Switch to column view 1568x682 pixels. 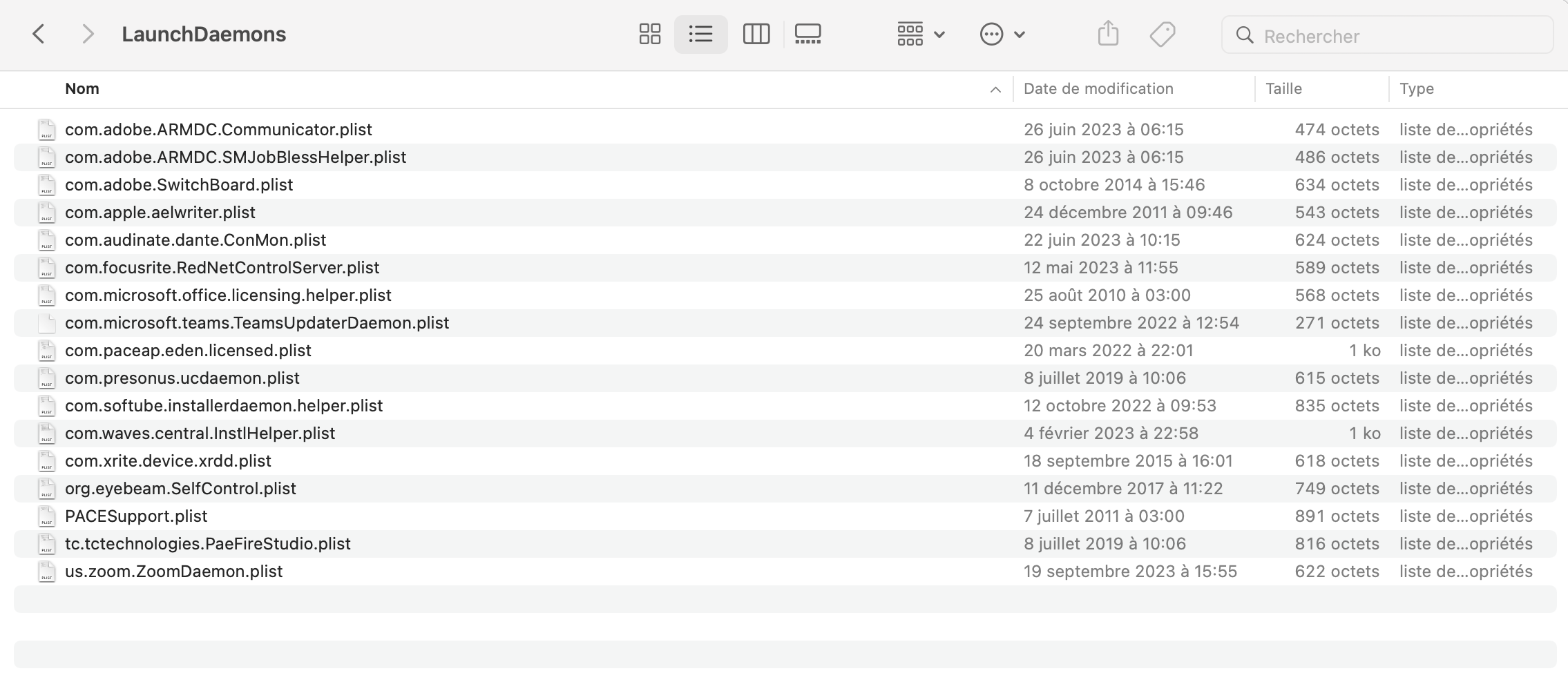(x=756, y=34)
